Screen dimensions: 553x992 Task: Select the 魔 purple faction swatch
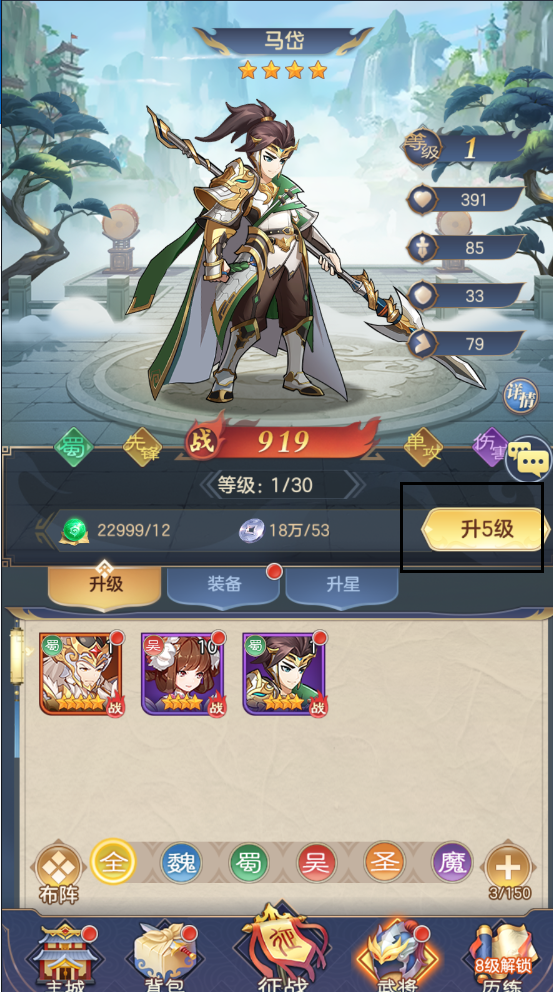[x=452, y=863]
